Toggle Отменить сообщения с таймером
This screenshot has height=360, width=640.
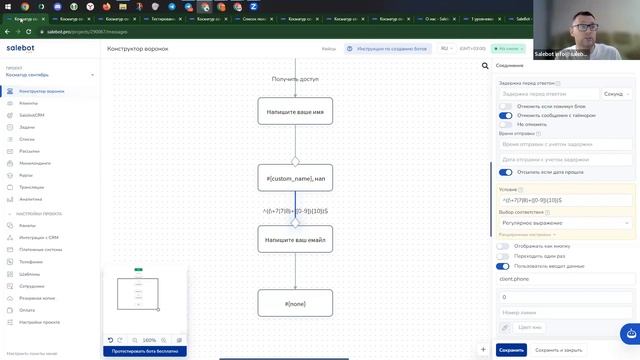tap(505, 116)
